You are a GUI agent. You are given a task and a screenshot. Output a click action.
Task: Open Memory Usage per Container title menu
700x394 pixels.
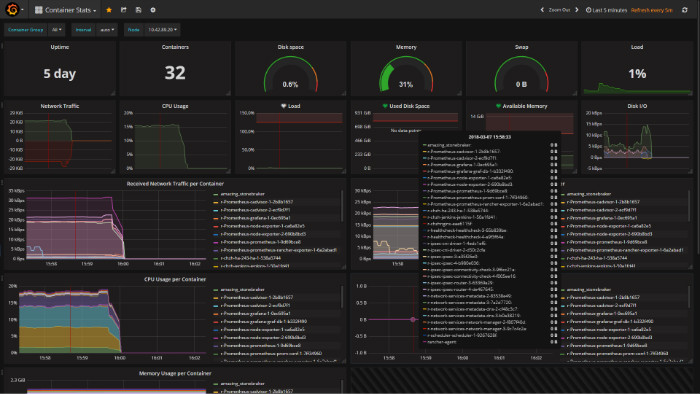click(175, 373)
